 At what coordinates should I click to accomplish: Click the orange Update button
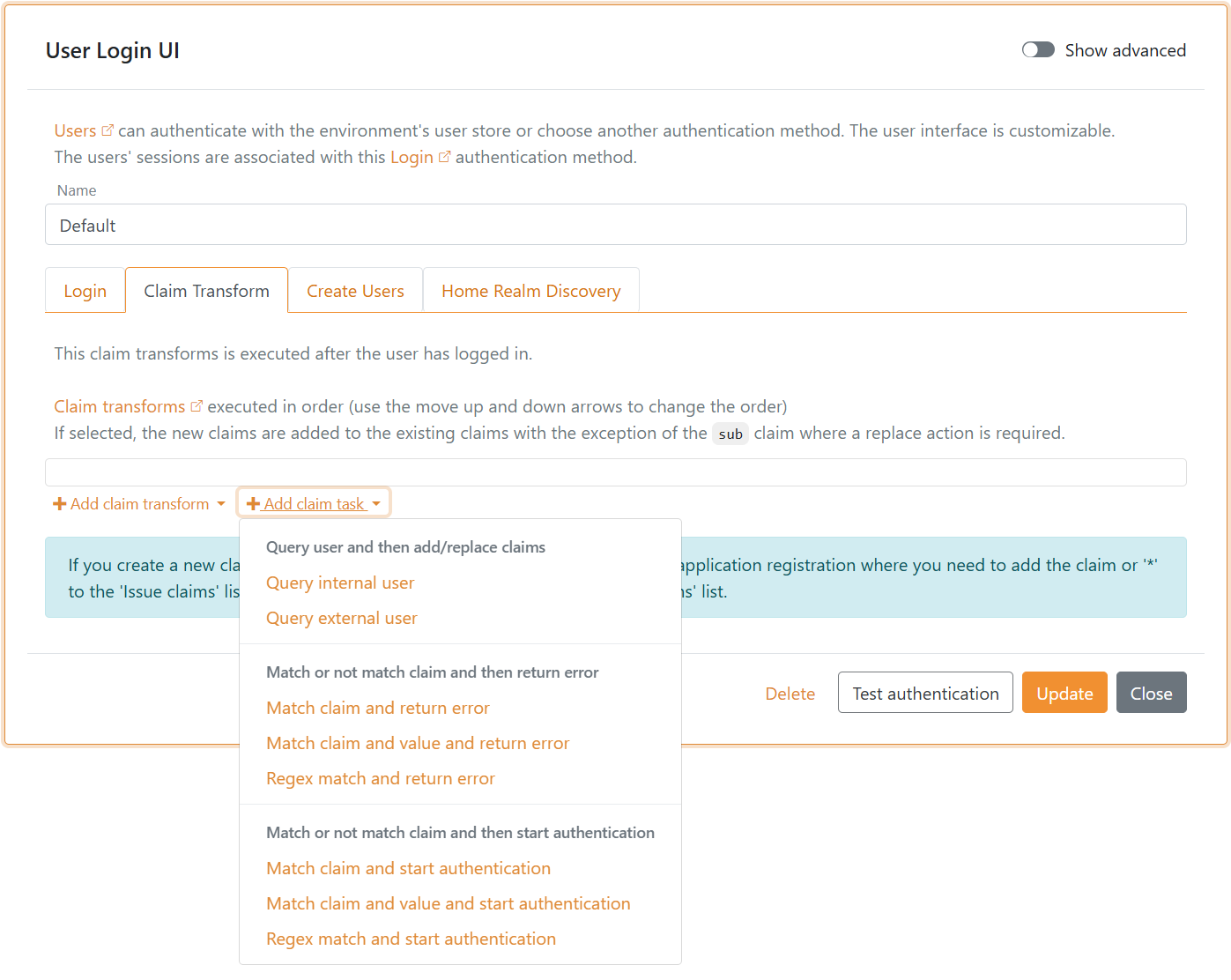1064,694
